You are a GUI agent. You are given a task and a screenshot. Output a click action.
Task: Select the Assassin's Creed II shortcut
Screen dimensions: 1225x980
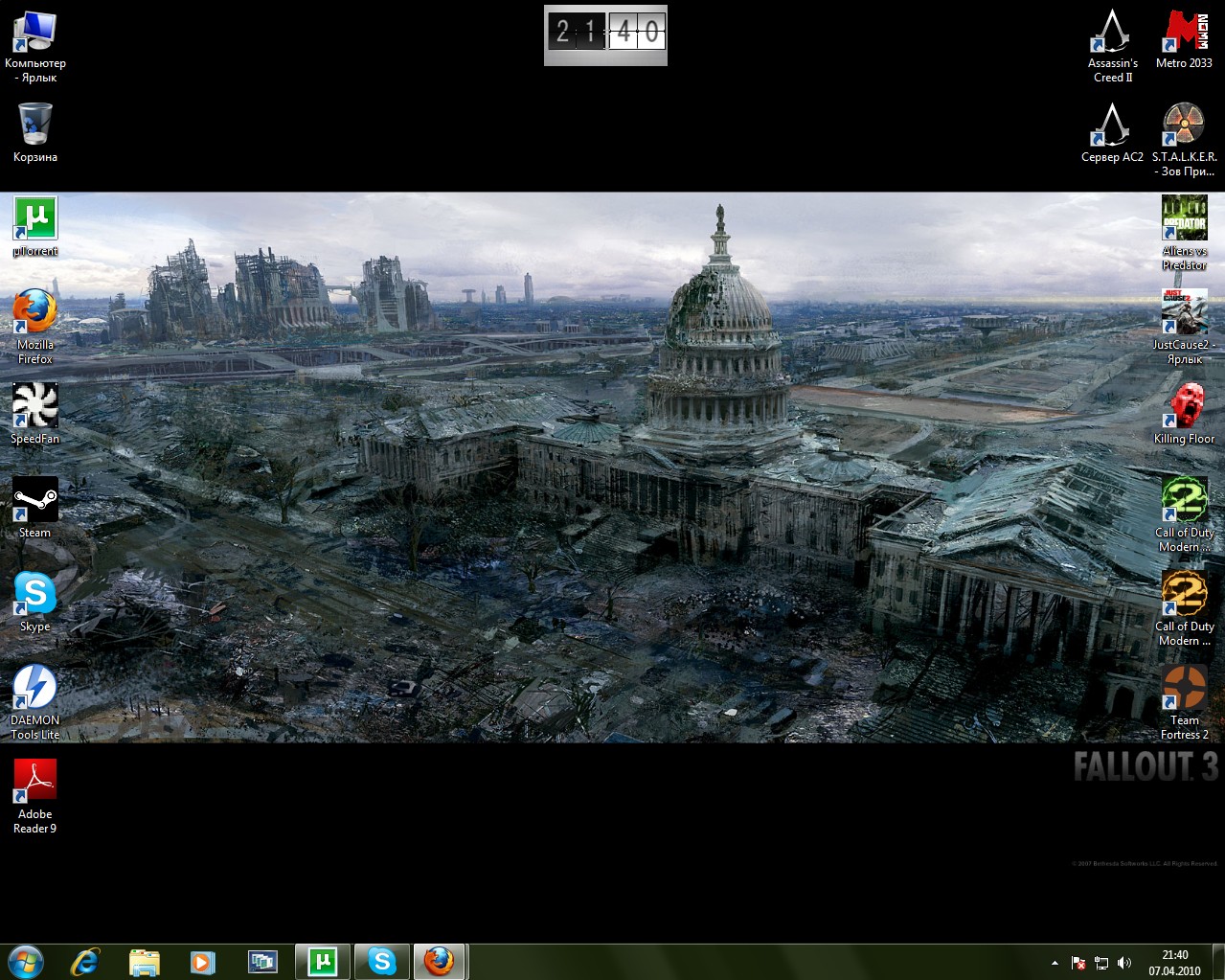tap(1113, 45)
